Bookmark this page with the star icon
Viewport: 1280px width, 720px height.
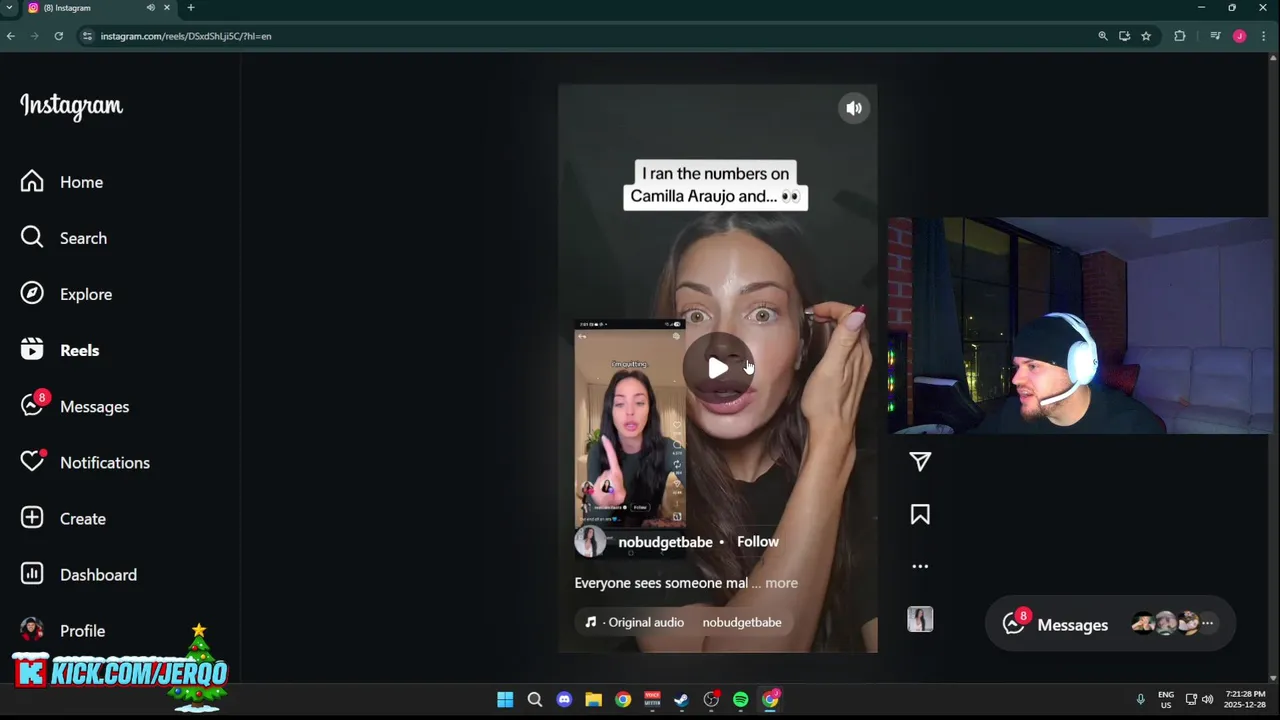(x=1146, y=36)
